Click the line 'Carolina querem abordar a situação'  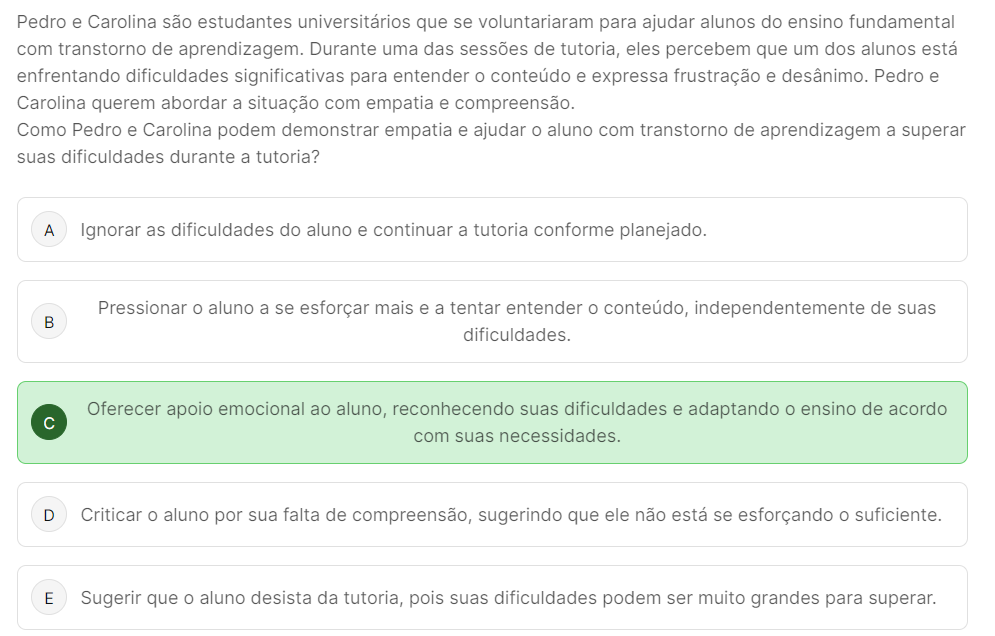(x=295, y=103)
